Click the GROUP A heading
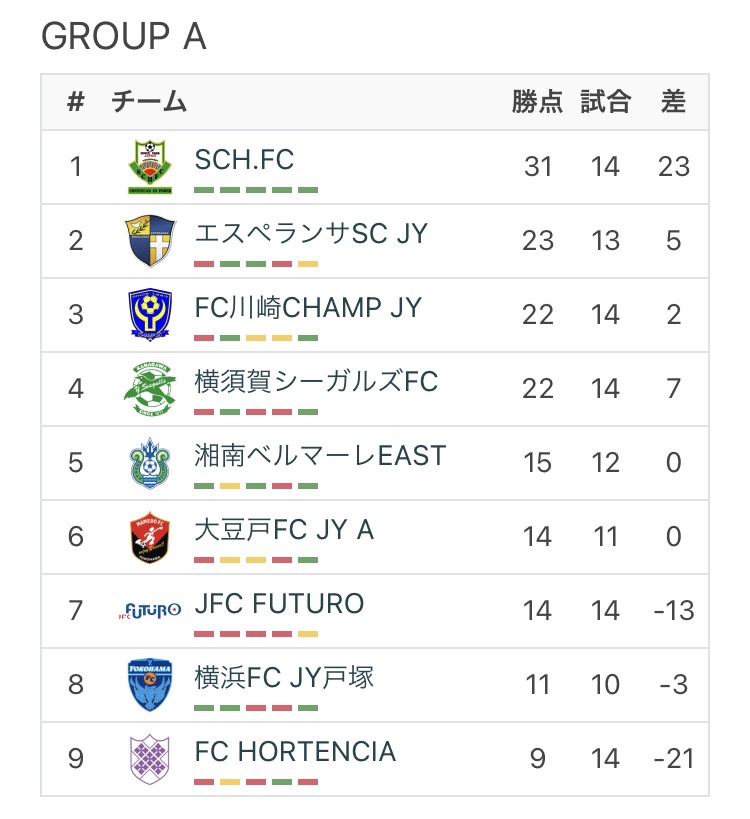 tap(124, 36)
